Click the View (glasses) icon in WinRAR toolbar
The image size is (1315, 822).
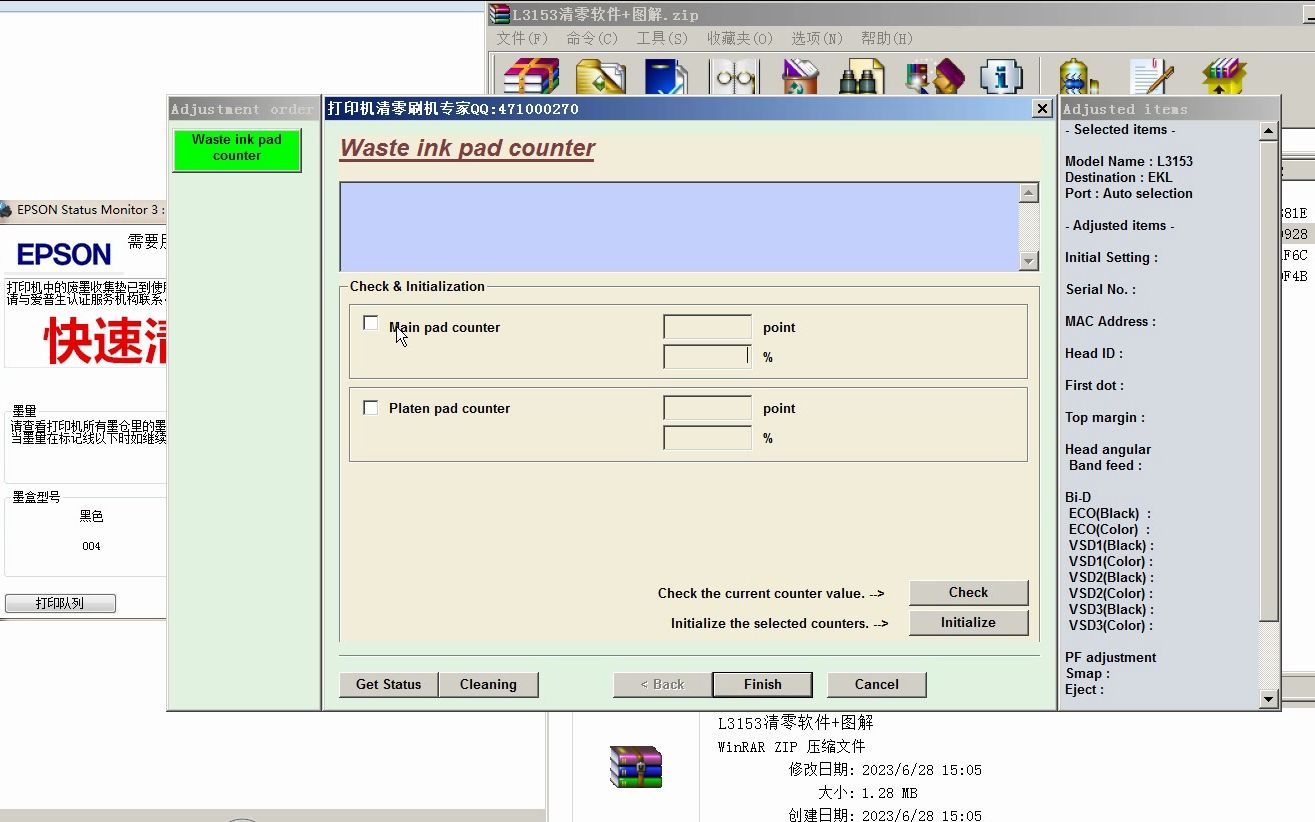(734, 77)
